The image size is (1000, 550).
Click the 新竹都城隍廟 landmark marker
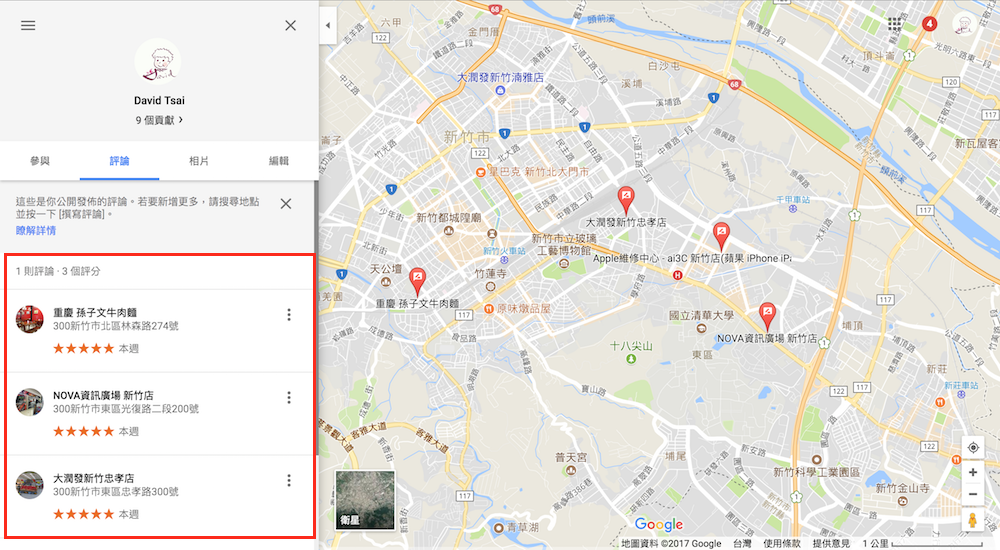tap(449, 230)
